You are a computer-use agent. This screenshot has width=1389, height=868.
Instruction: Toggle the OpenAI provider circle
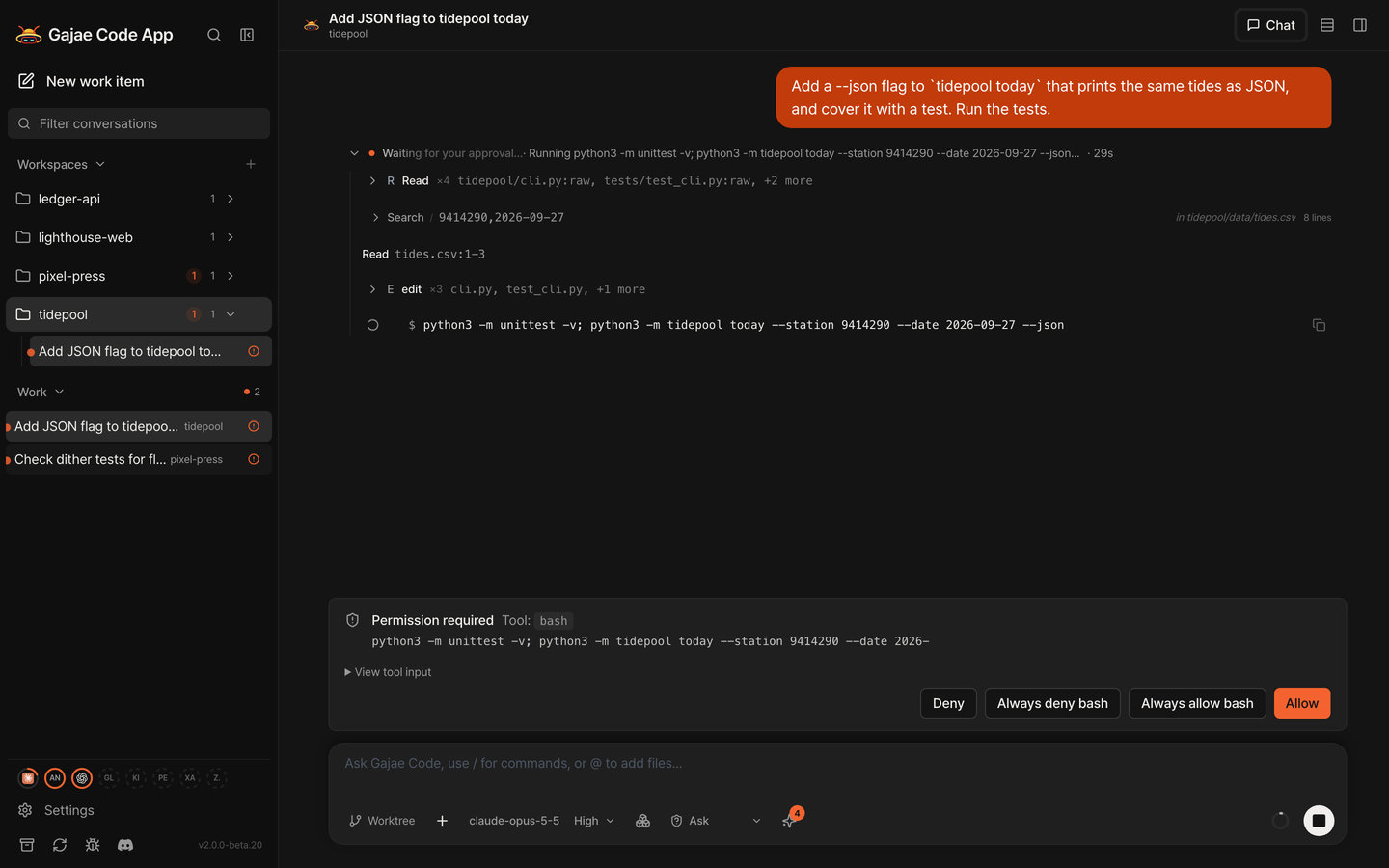point(82,777)
